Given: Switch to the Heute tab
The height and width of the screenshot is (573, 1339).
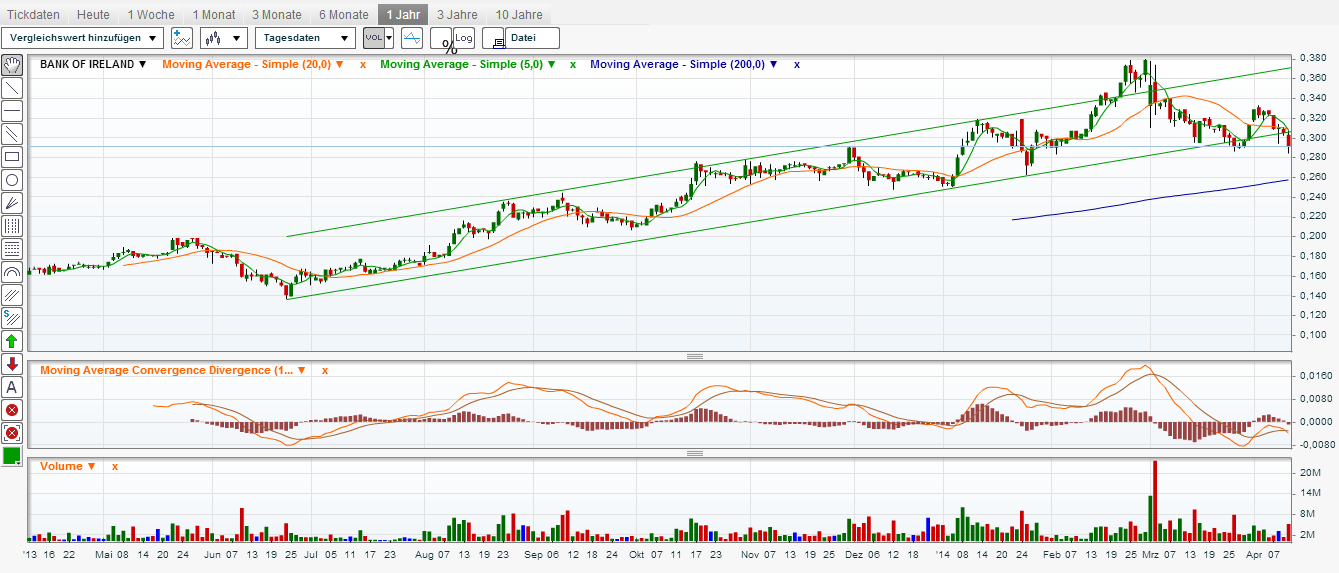Looking at the screenshot, I should pyautogui.click(x=93, y=15).
